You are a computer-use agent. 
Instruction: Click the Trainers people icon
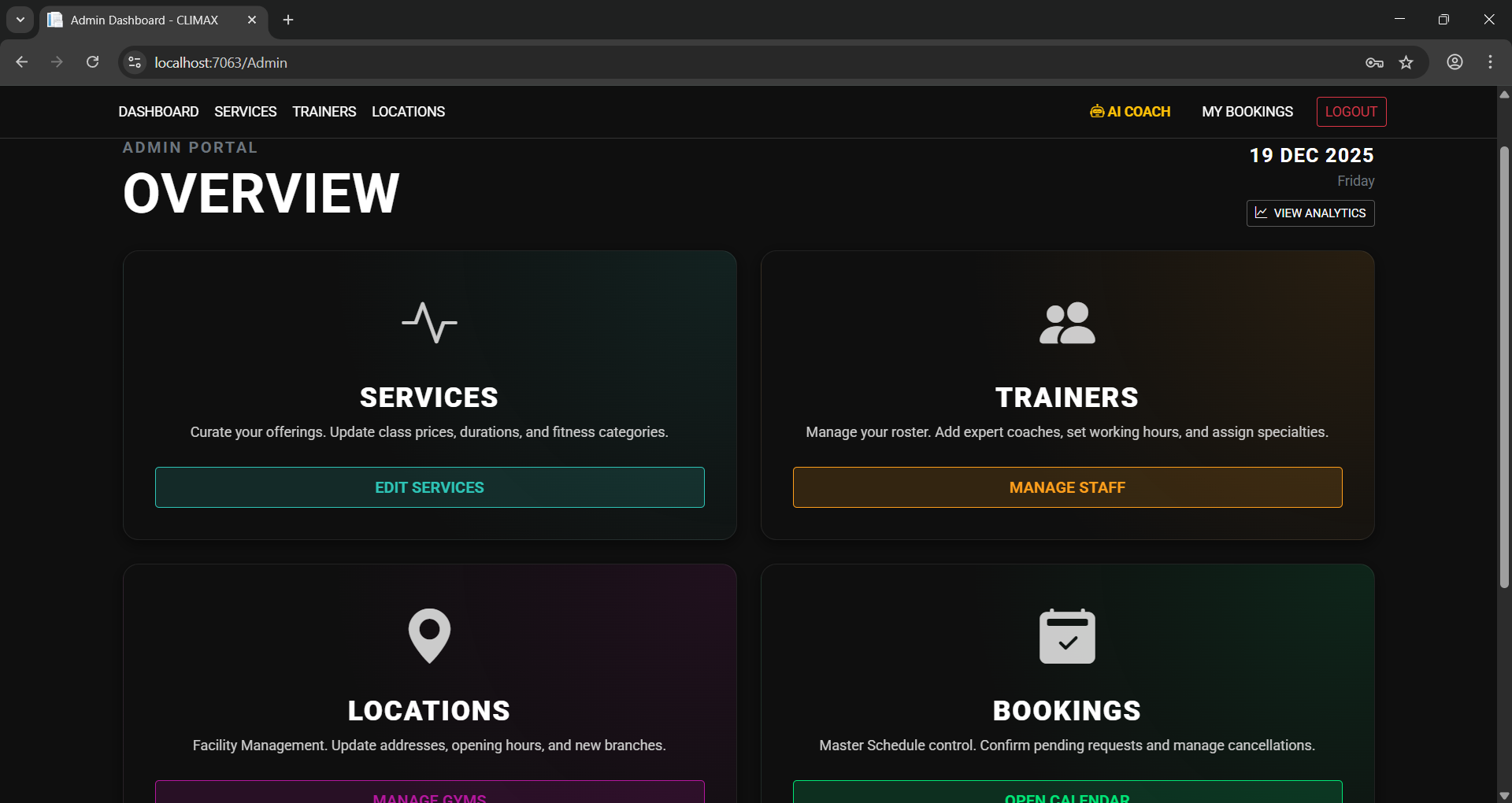1067,323
